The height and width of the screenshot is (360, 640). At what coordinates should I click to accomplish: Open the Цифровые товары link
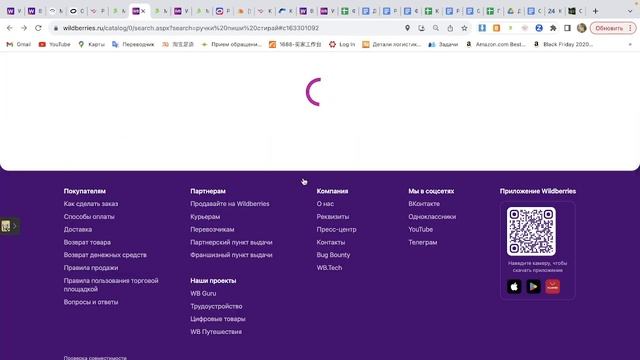[218, 319]
